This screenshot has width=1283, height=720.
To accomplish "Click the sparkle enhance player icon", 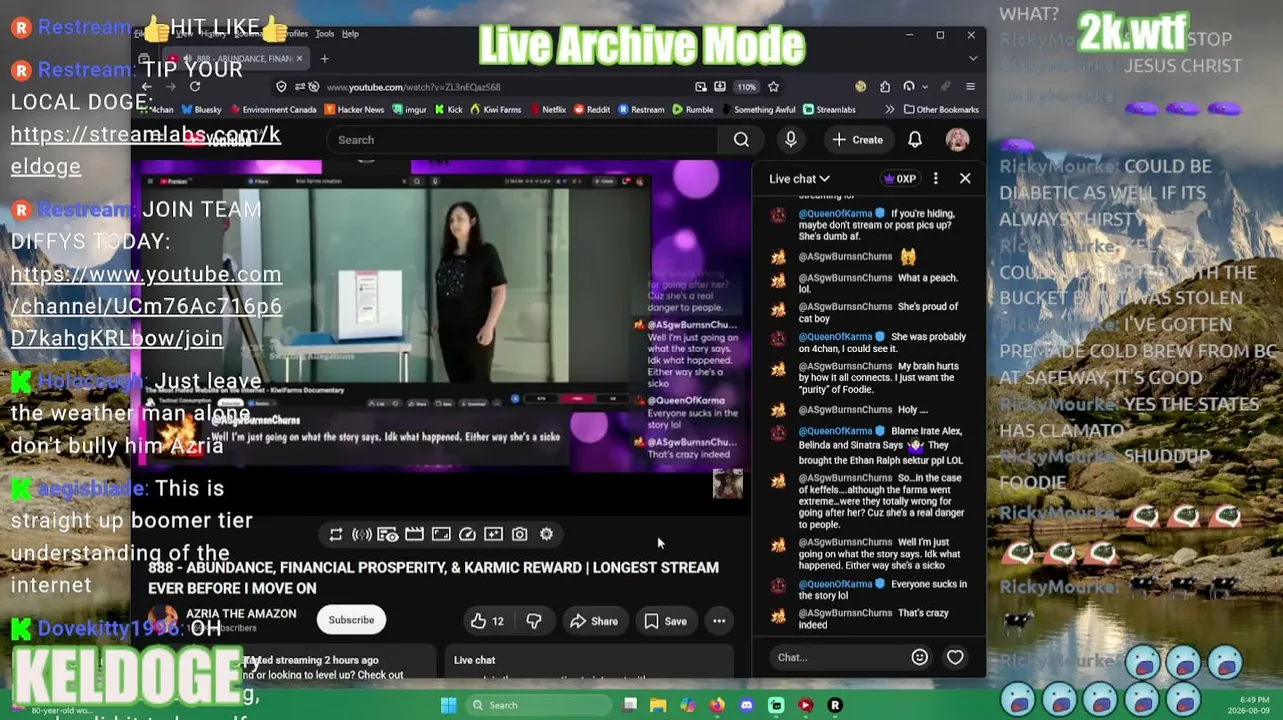I will (x=493, y=534).
